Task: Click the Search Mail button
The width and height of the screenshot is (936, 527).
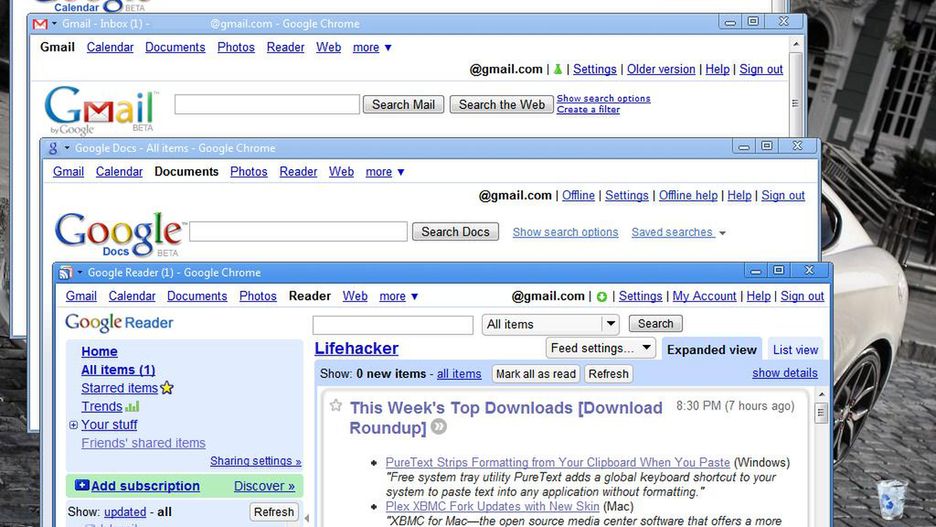Action: [404, 104]
